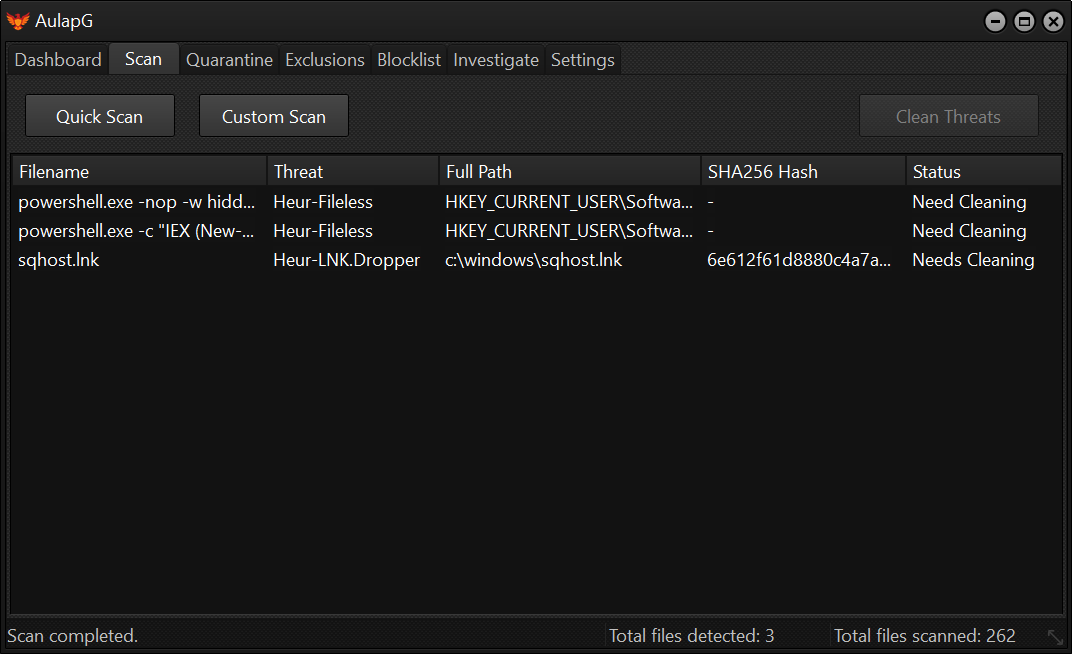Click 'Total files scanned: 262' in the status bar
This screenshot has width=1072, height=654.
[x=924, y=636]
